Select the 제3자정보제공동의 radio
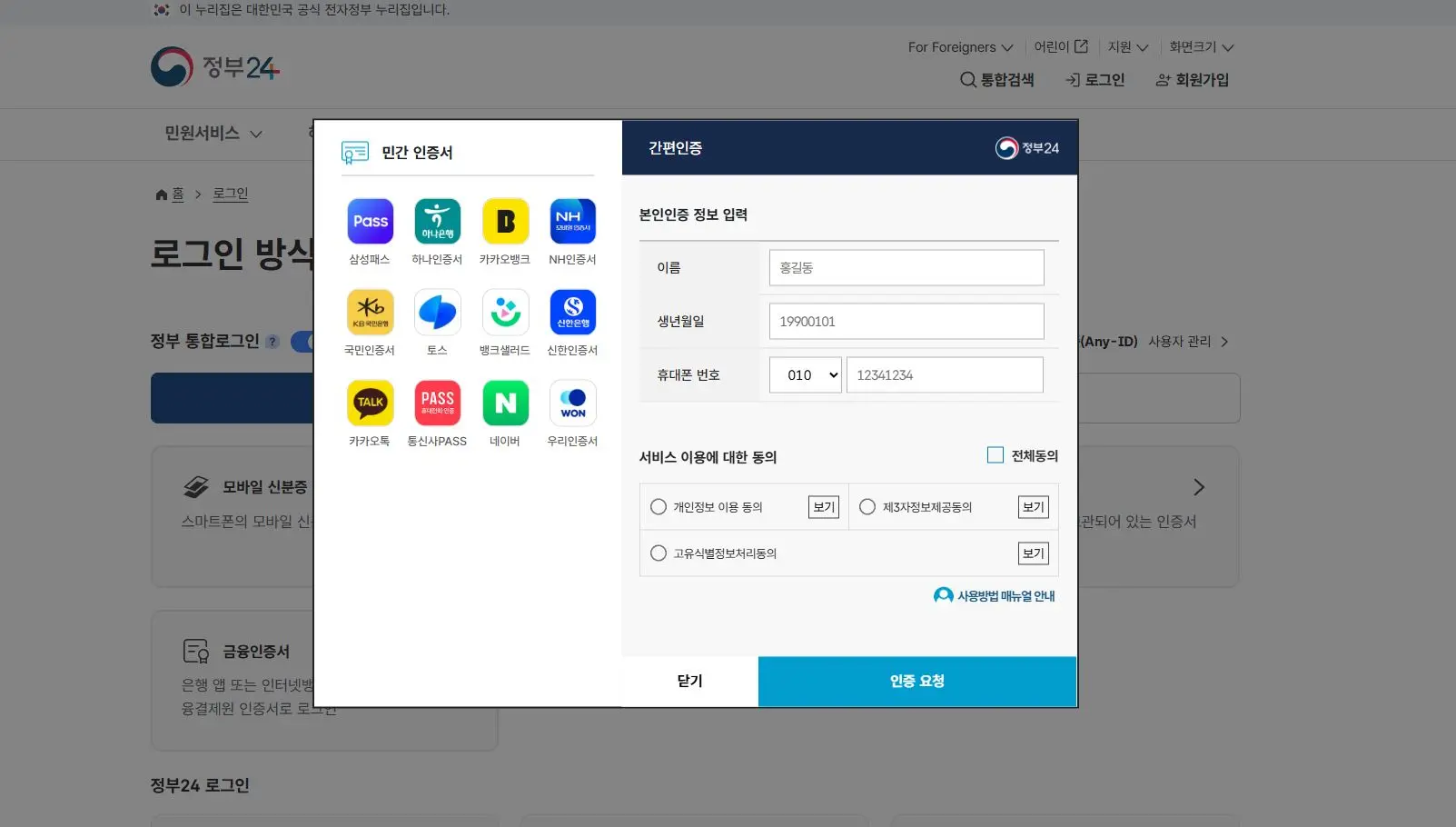The height and width of the screenshot is (827, 1456). (x=867, y=507)
